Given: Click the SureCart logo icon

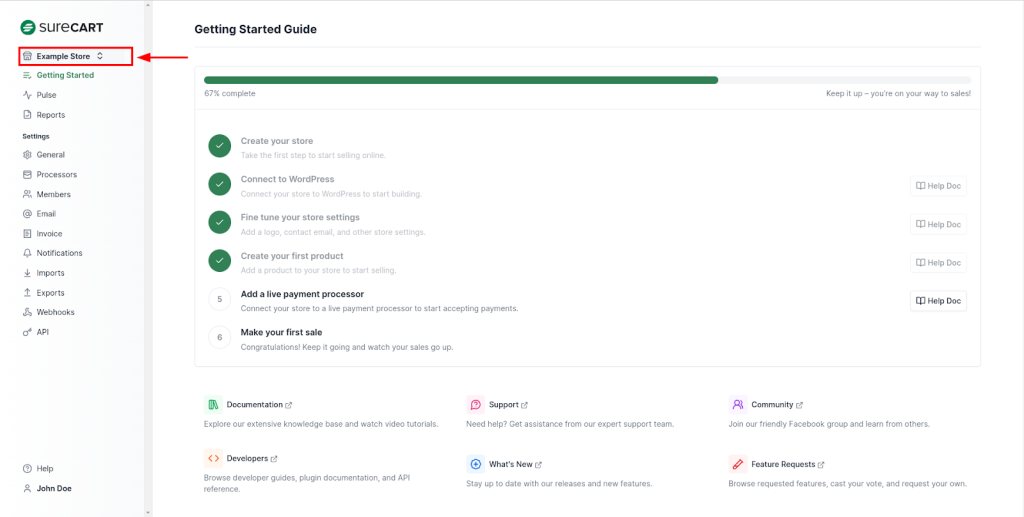Looking at the screenshot, I should tap(28, 27).
